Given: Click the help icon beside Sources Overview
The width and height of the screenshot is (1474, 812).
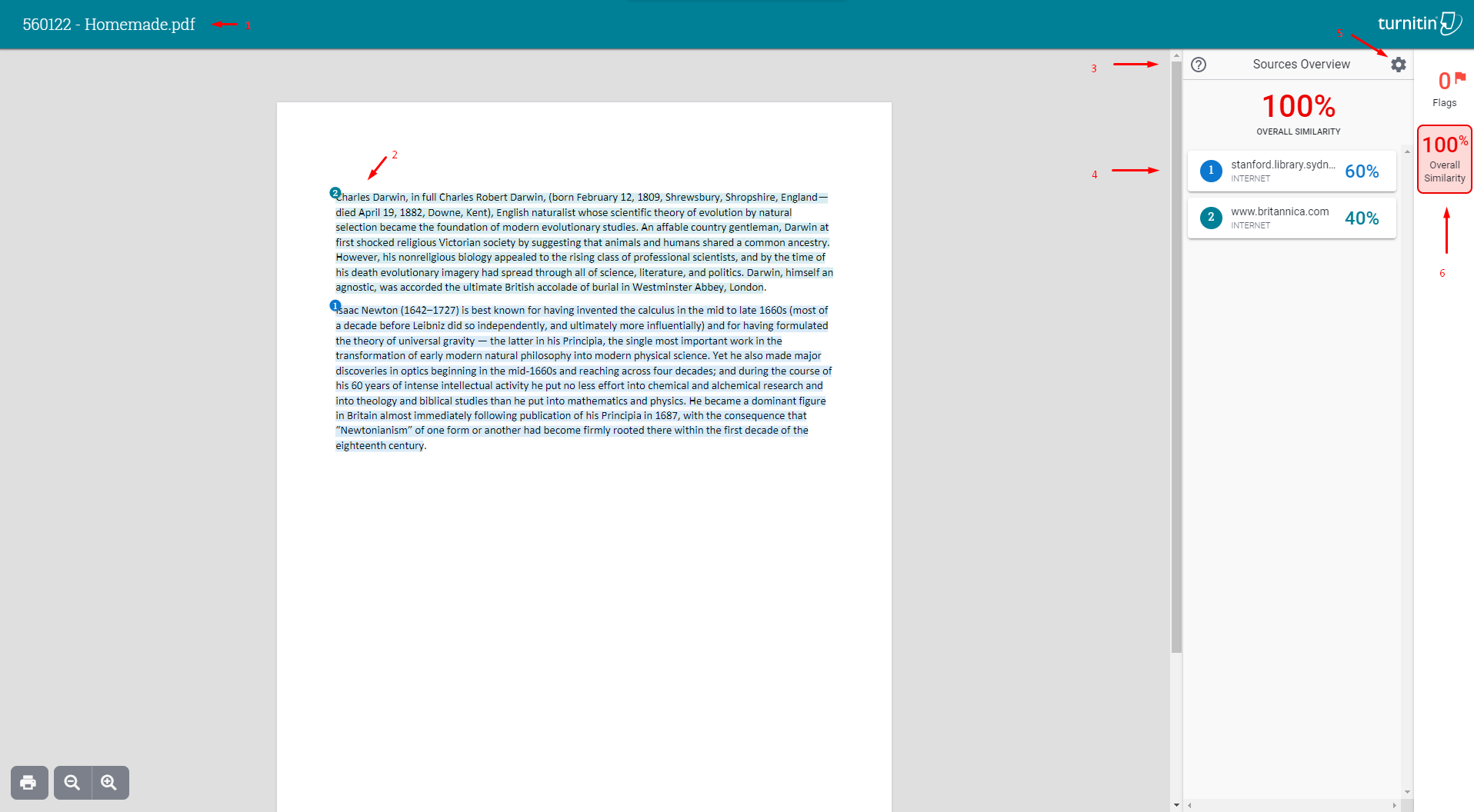Looking at the screenshot, I should (1199, 65).
